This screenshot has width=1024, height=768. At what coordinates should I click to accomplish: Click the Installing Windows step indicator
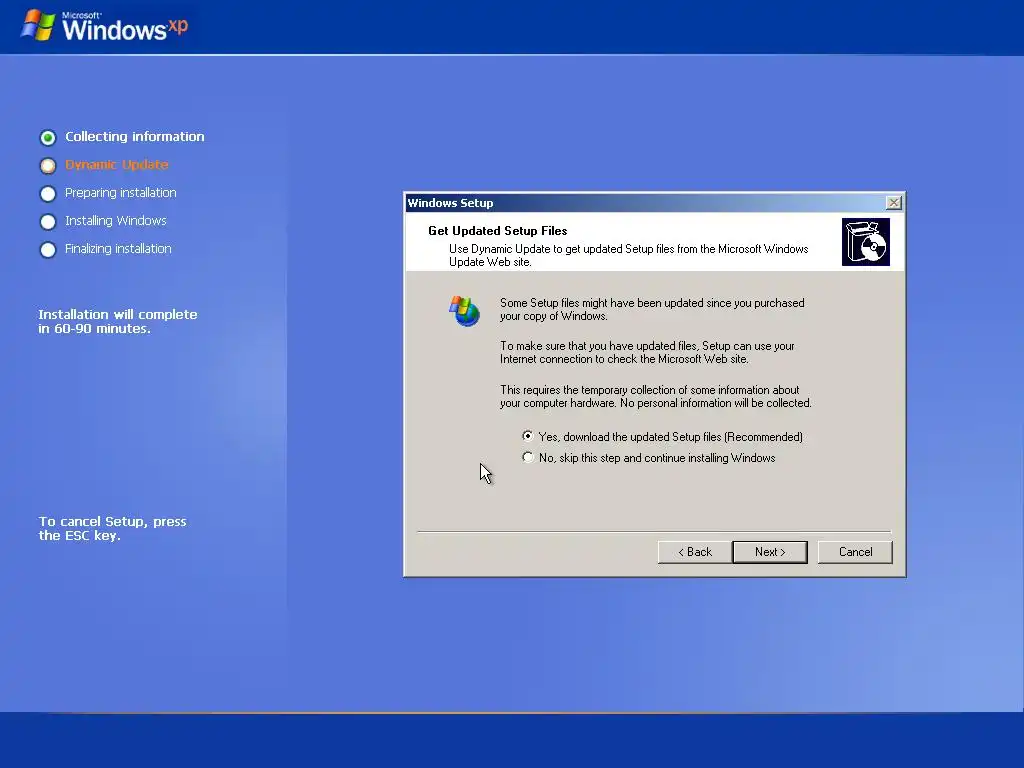point(48,221)
